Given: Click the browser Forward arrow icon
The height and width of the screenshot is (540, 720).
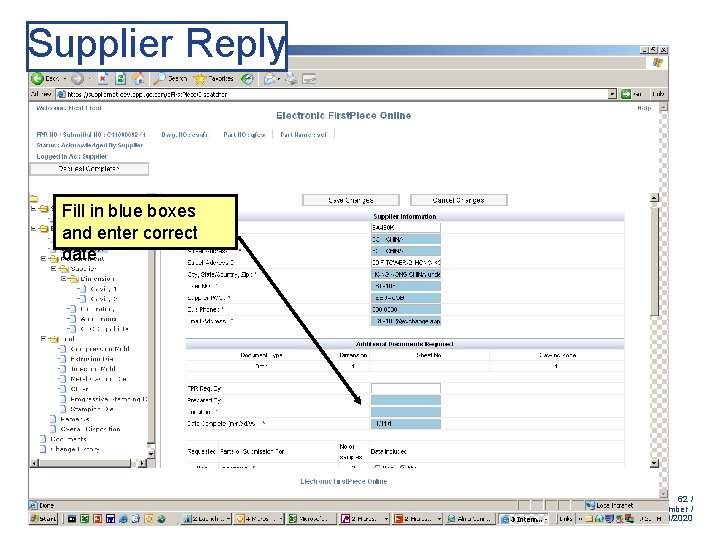Looking at the screenshot, I should click(x=77, y=79).
